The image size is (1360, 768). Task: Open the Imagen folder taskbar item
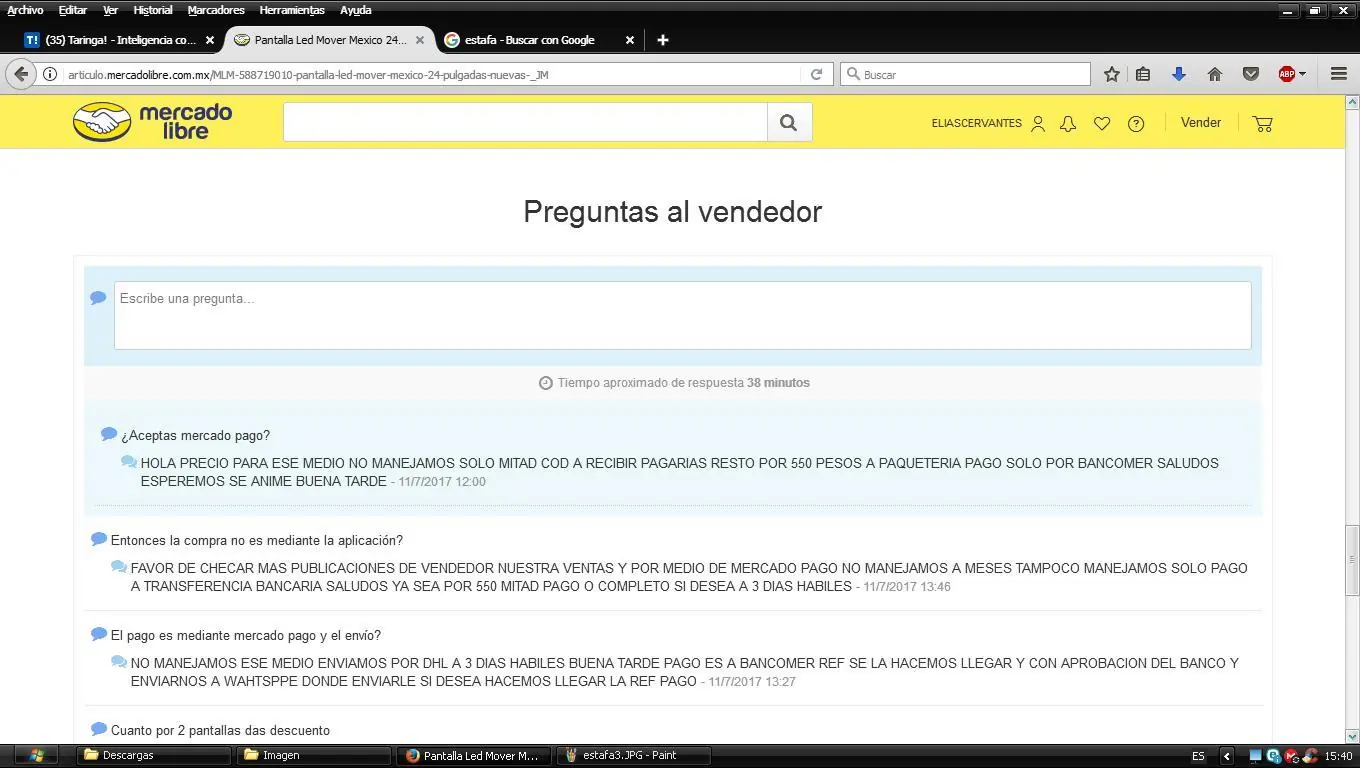[313, 755]
